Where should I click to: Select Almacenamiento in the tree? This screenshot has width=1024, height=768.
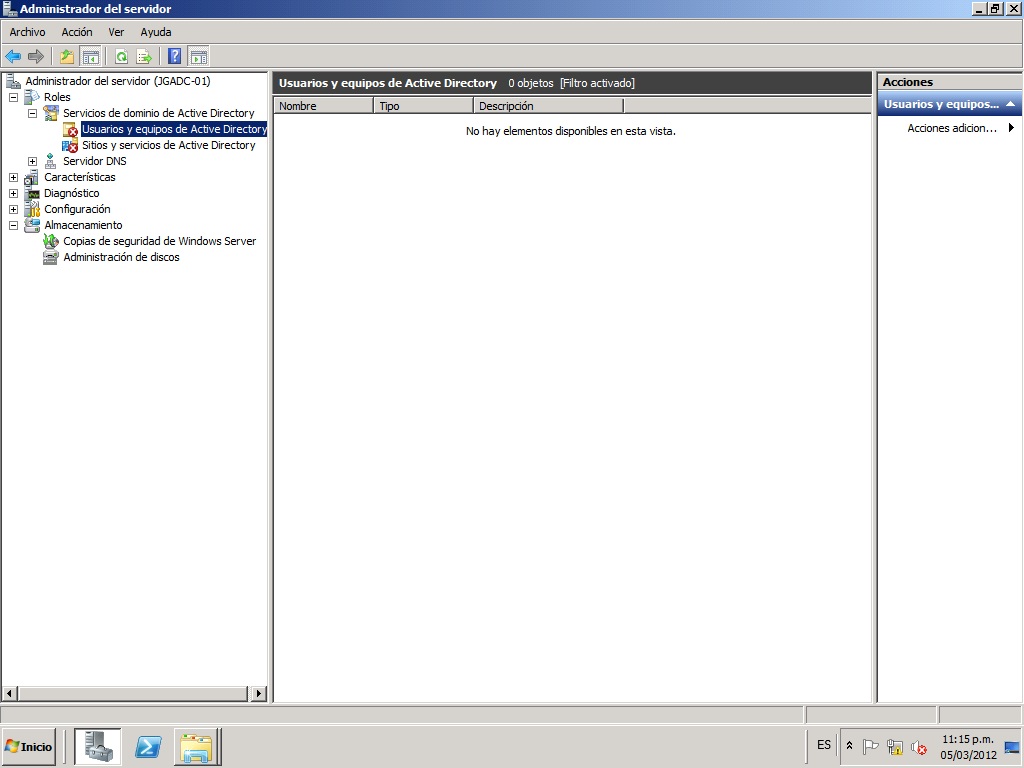(83, 225)
